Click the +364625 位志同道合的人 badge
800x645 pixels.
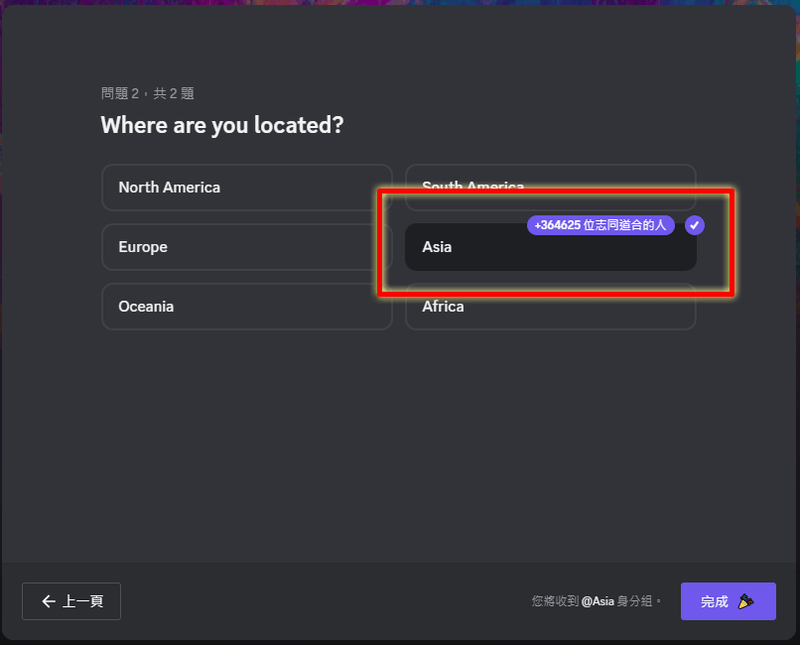coord(601,225)
